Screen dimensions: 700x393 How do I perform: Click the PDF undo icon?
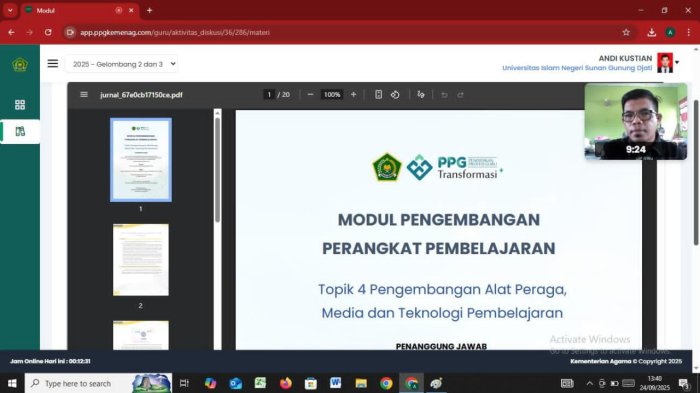point(444,95)
